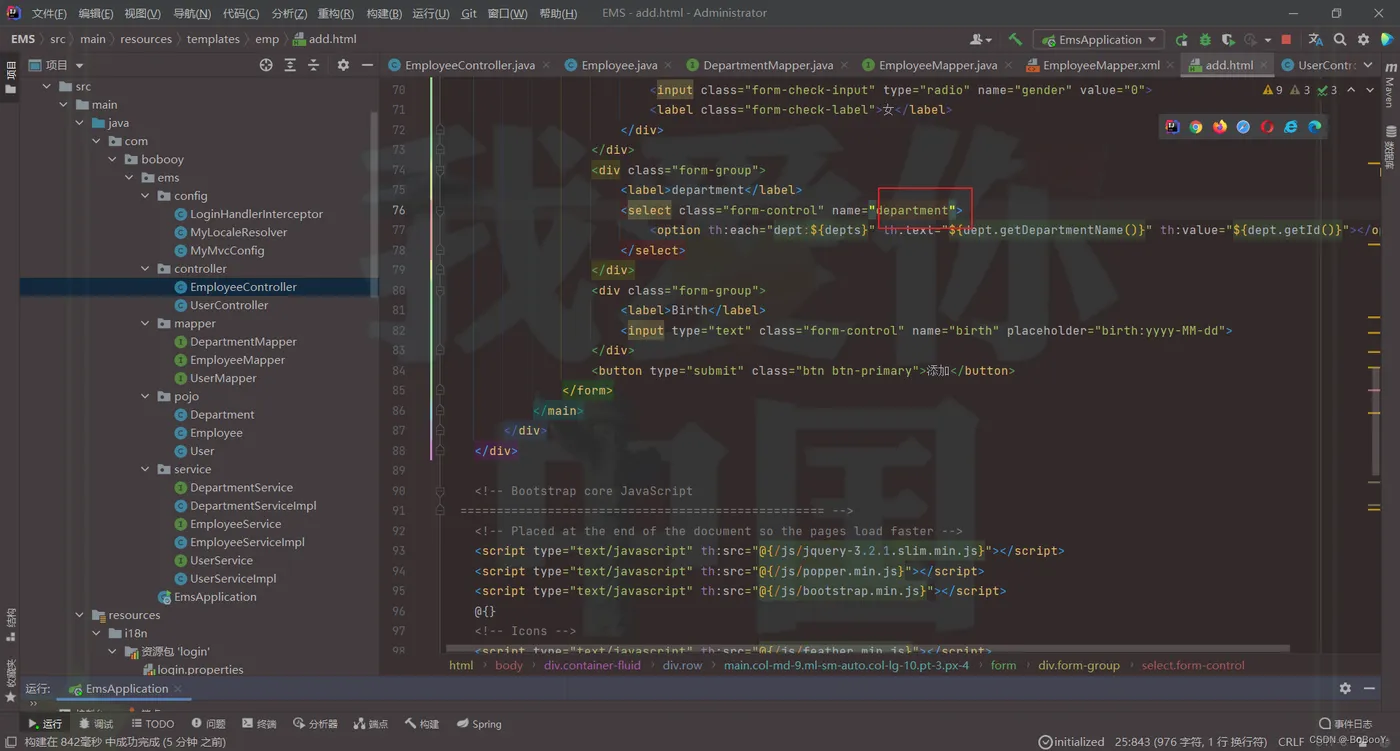Close the add.html editor tab
The width and height of the screenshot is (1400, 751).
1264,65
